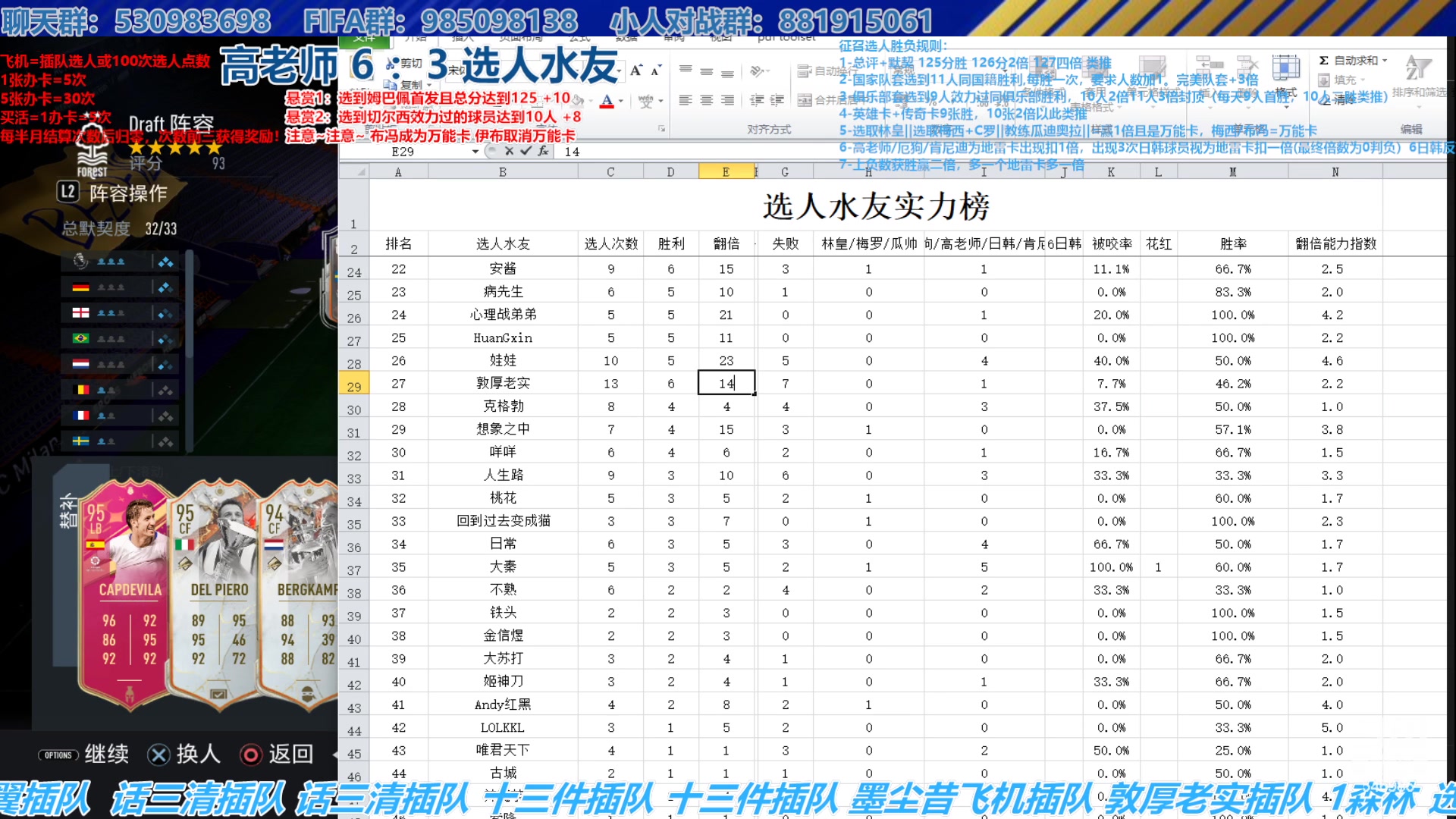Open the Copy (复制) dropdown arrow
1456x819 pixels.
pyautogui.click(x=428, y=84)
